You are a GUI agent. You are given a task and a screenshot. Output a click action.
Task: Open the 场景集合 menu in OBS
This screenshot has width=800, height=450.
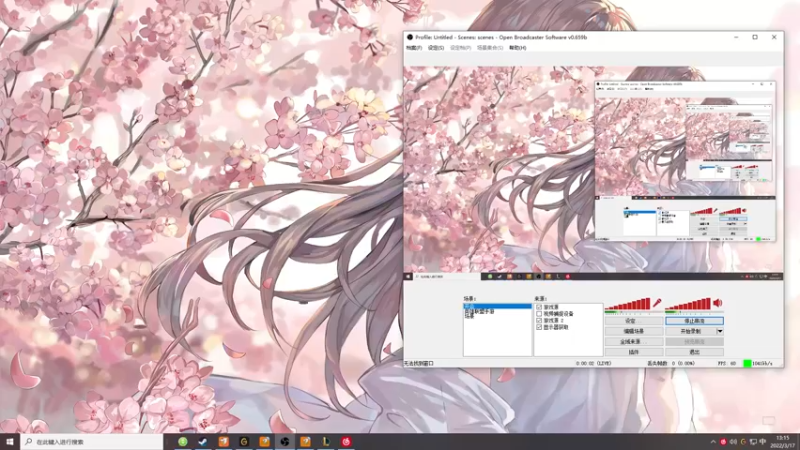click(490, 48)
